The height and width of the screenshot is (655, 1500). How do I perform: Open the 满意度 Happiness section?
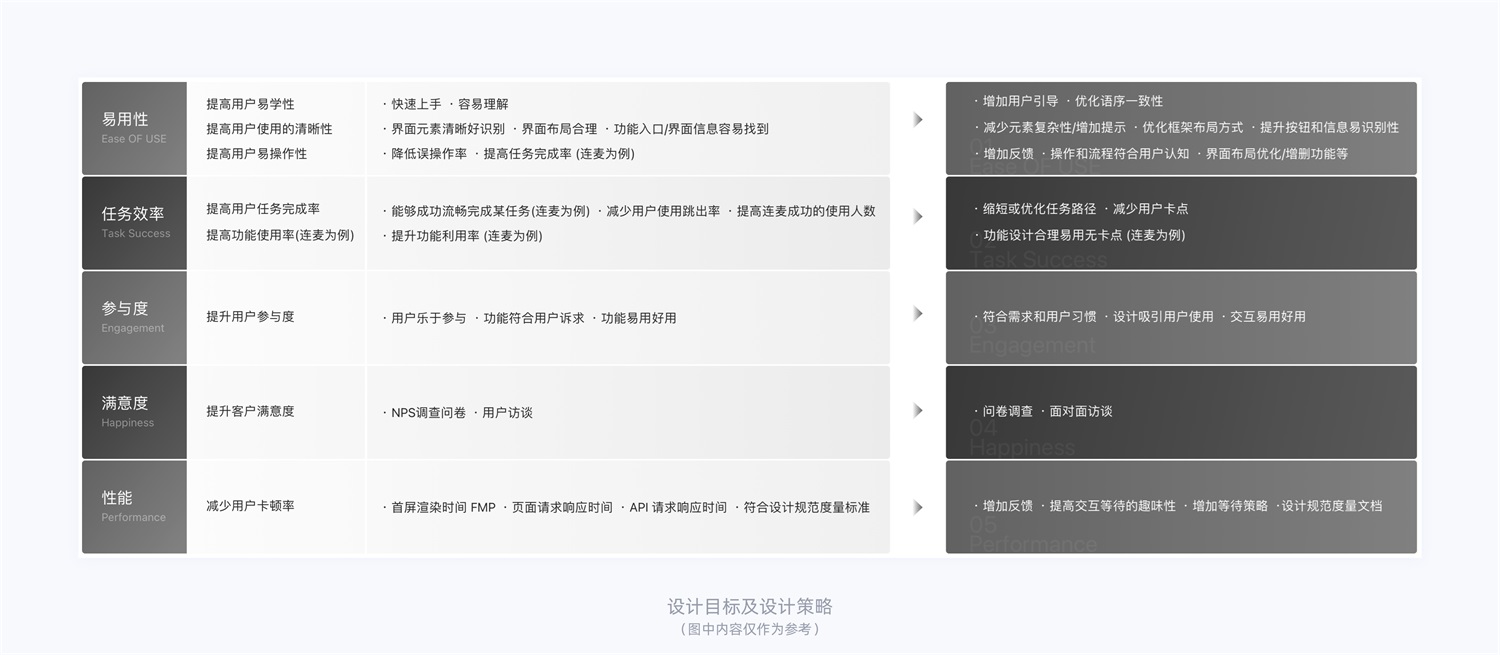(133, 410)
